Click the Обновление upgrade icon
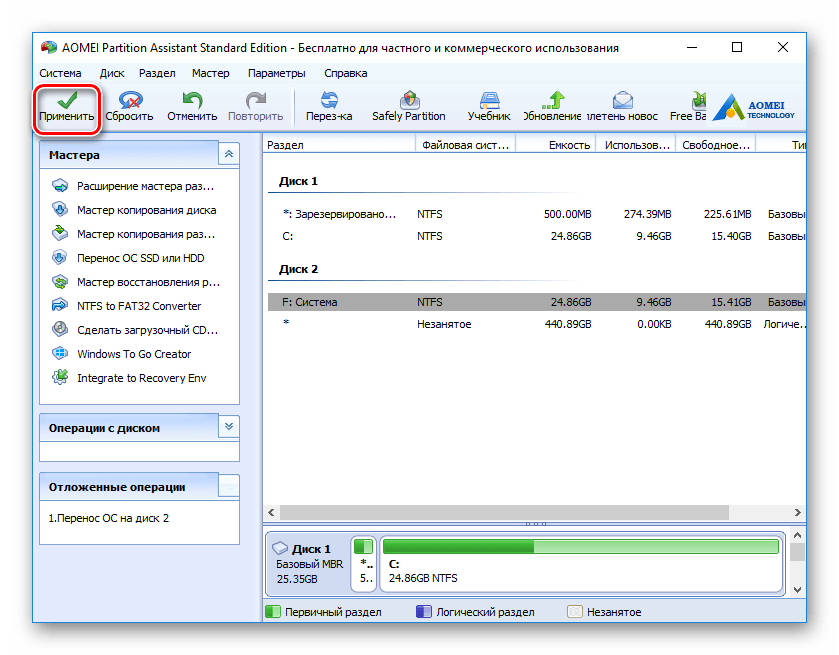839x655 pixels. (x=554, y=100)
